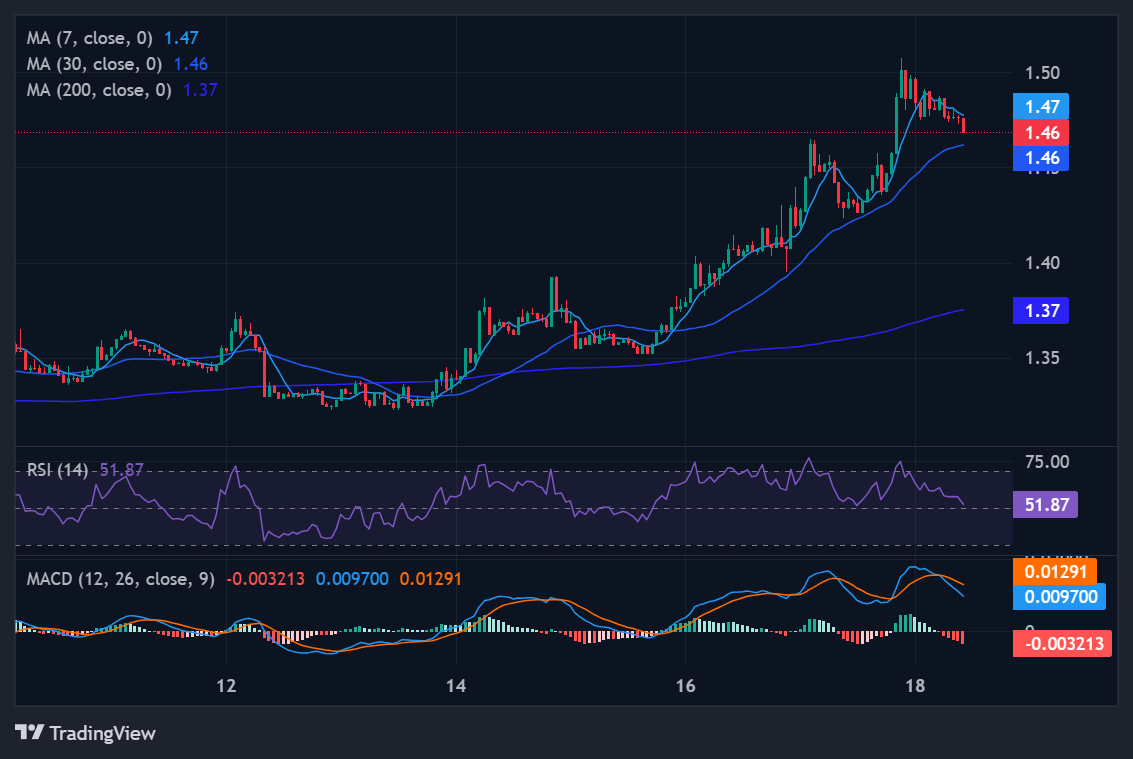The image size is (1133, 759).
Task: Click the 1.50 price scale label
Action: coord(1042,73)
